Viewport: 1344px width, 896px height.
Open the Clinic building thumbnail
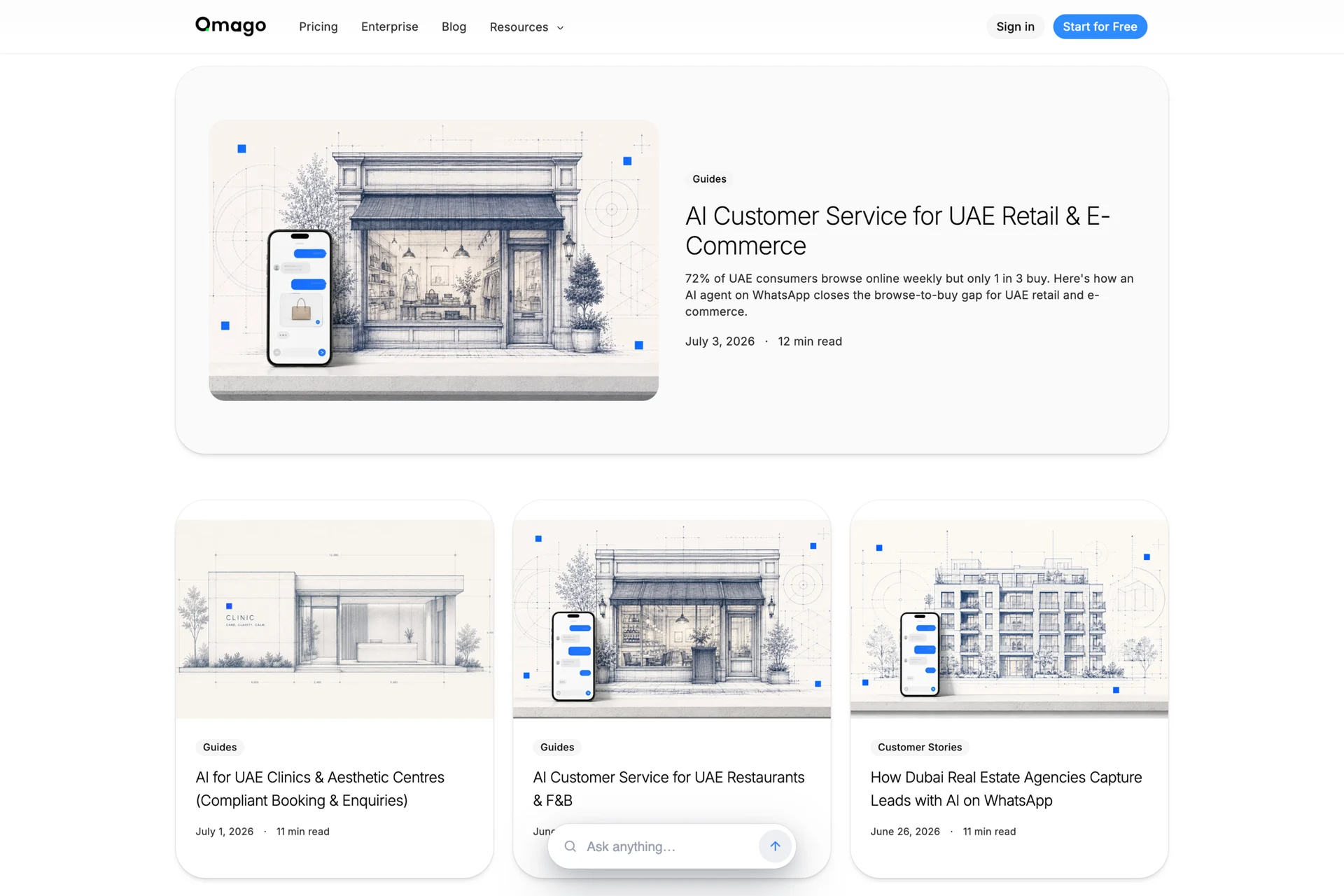pyautogui.click(x=335, y=619)
